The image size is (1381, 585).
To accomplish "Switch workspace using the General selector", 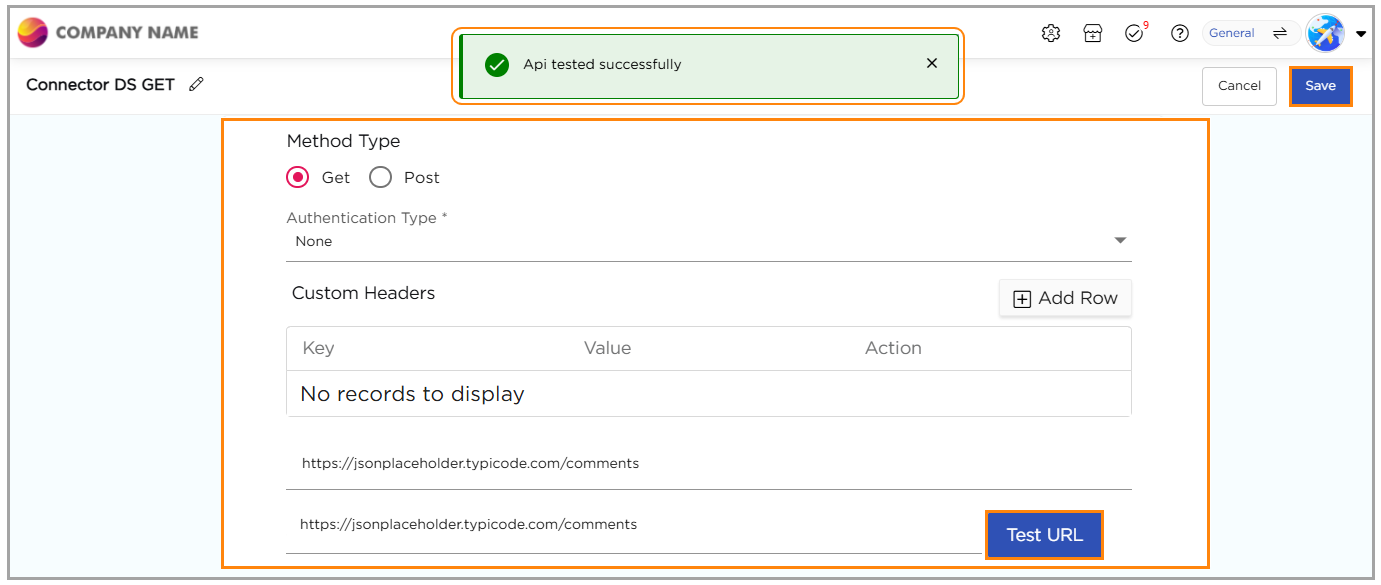I will tap(1249, 33).
